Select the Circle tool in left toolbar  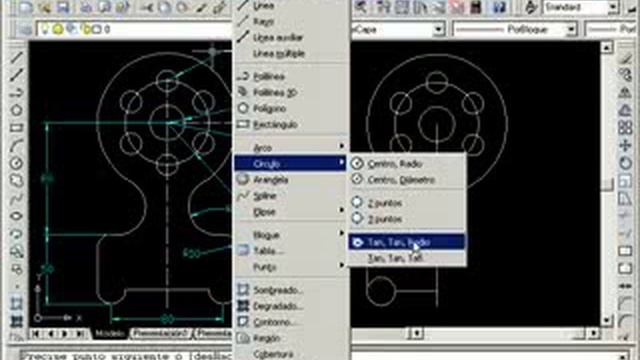[16, 163]
